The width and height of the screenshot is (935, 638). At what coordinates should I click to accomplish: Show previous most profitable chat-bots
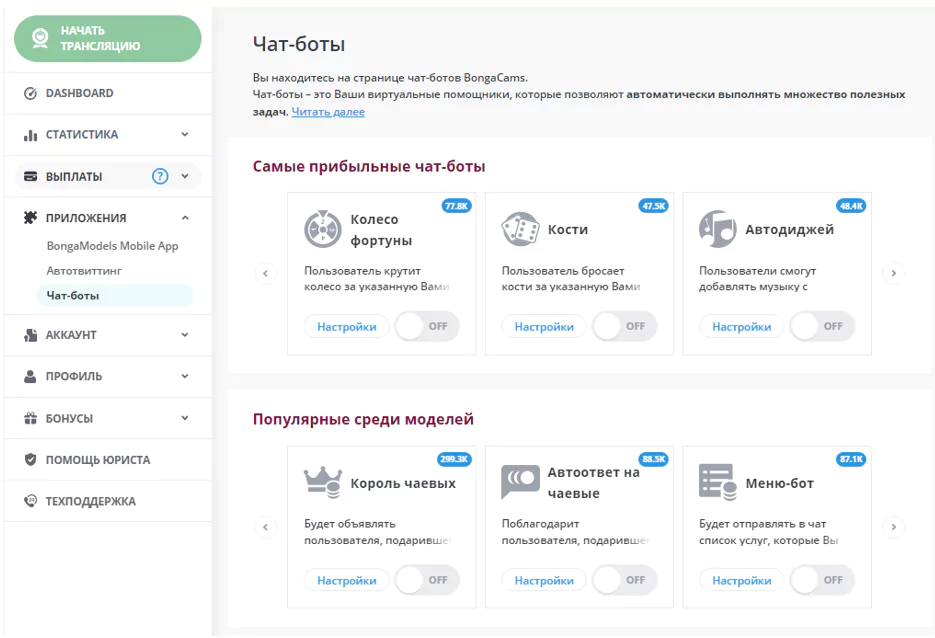pyautogui.click(x=265, y=273)
